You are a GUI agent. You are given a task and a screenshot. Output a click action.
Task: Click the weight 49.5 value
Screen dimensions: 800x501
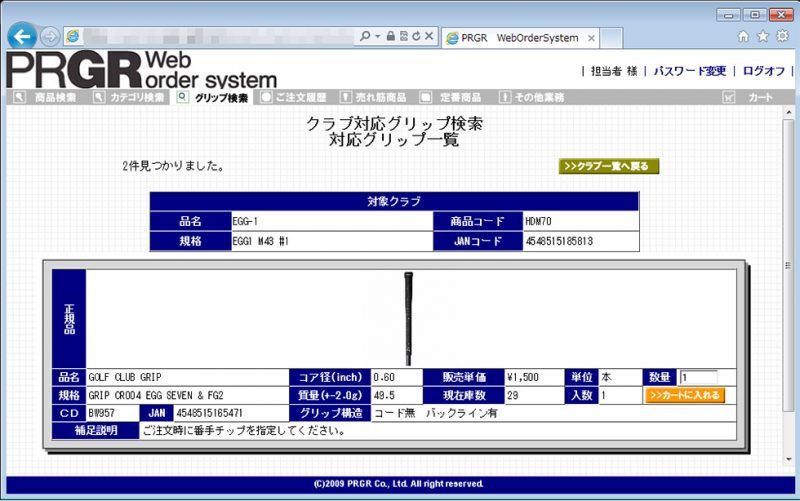[x=384, y=395]
